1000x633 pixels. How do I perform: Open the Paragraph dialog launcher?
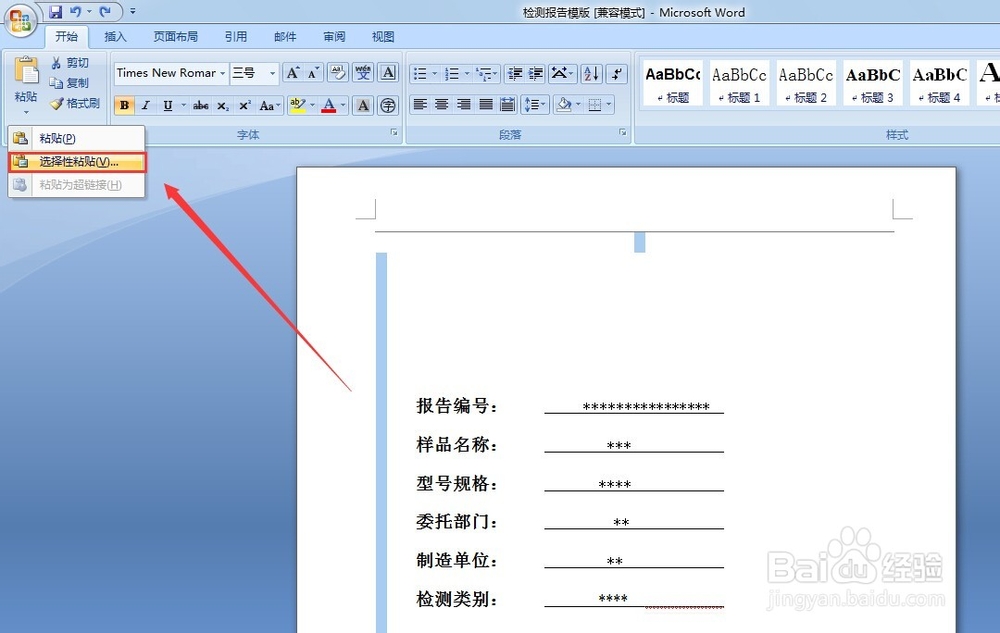coord(622,133)
